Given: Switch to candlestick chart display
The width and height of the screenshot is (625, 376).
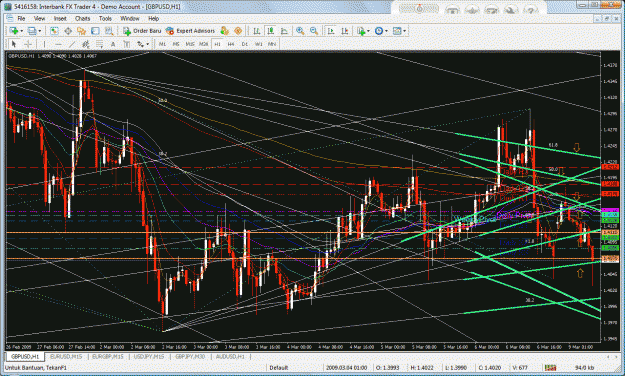Looking at the screenshot, I should [271, 31].
